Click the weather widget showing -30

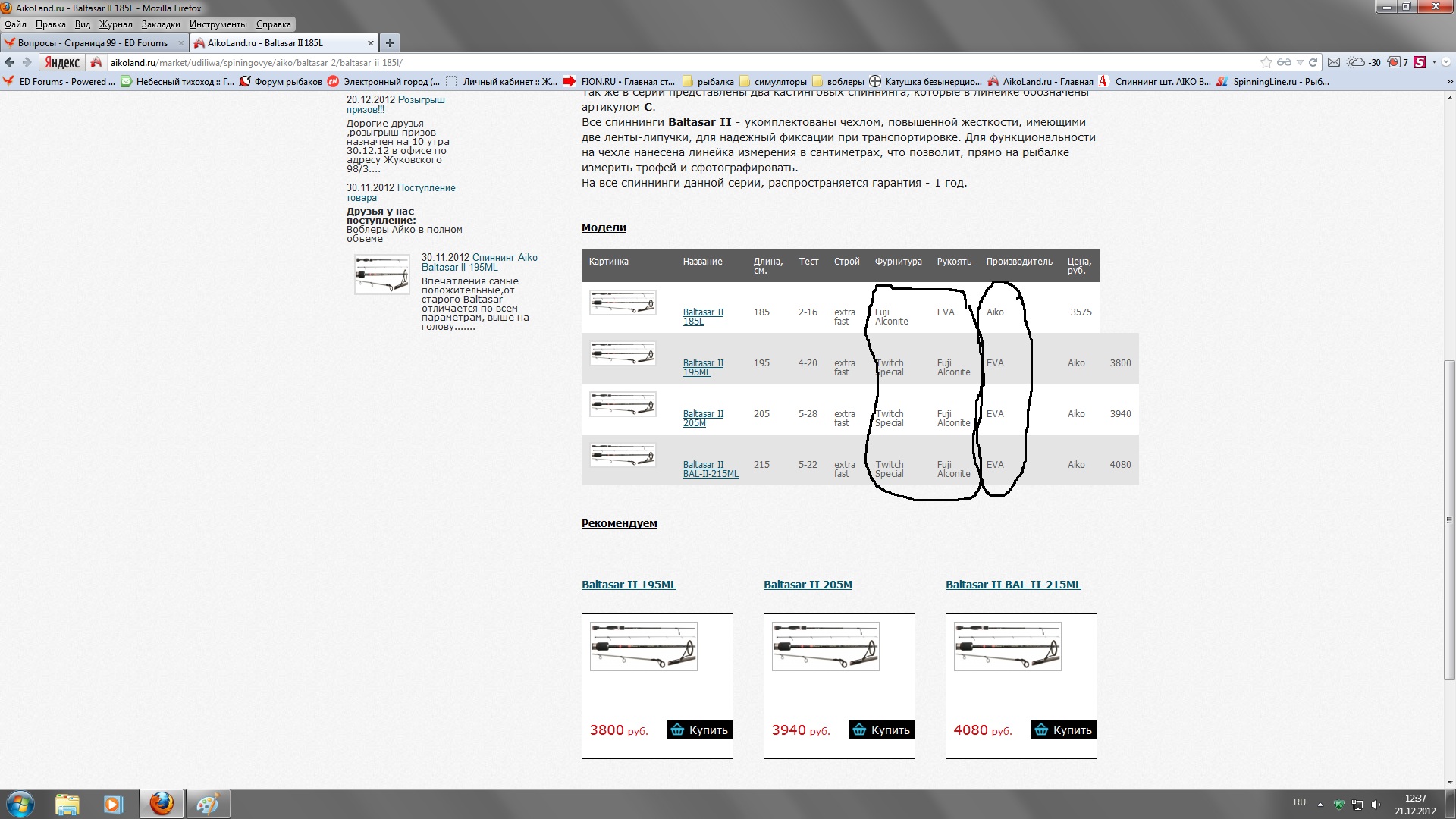click(1363, 62)
